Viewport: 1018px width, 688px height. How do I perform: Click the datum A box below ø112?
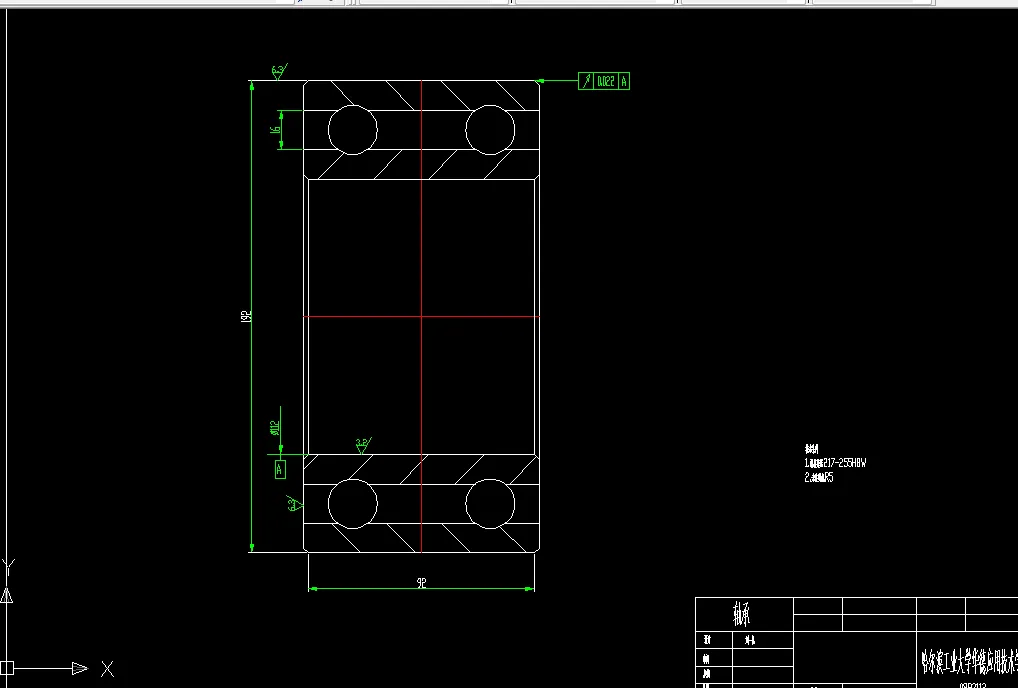click(x=280, y=469)
